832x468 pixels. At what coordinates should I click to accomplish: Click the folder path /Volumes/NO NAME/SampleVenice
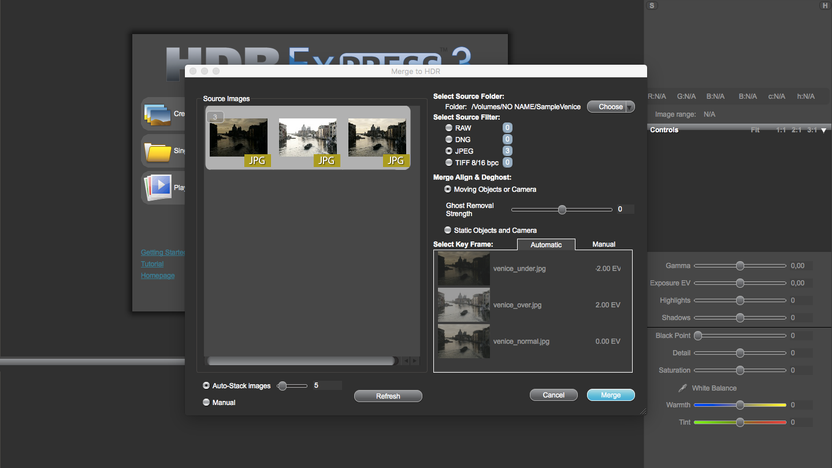(x=526, y=107)
